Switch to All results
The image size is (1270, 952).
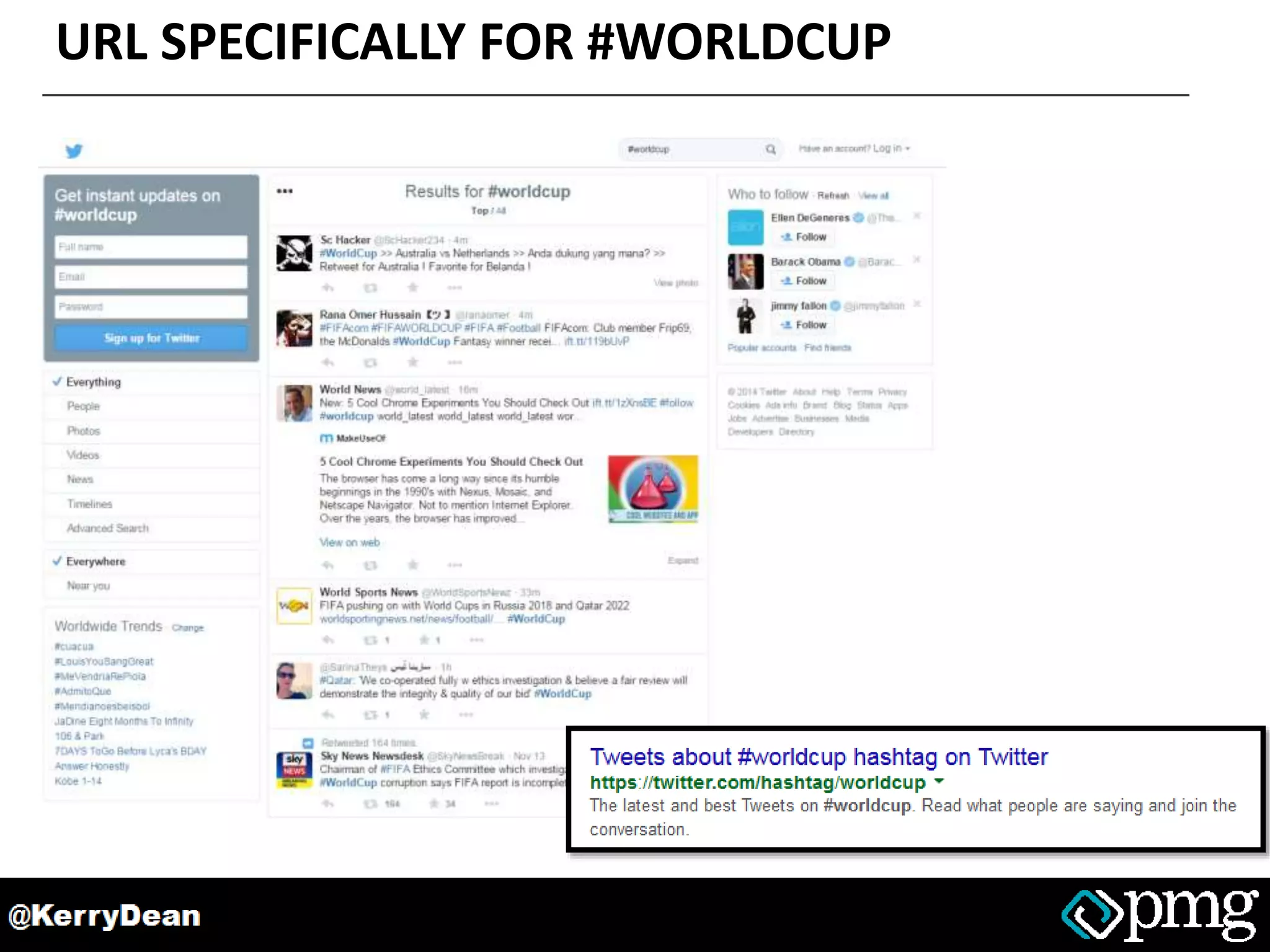coord(500,211)
